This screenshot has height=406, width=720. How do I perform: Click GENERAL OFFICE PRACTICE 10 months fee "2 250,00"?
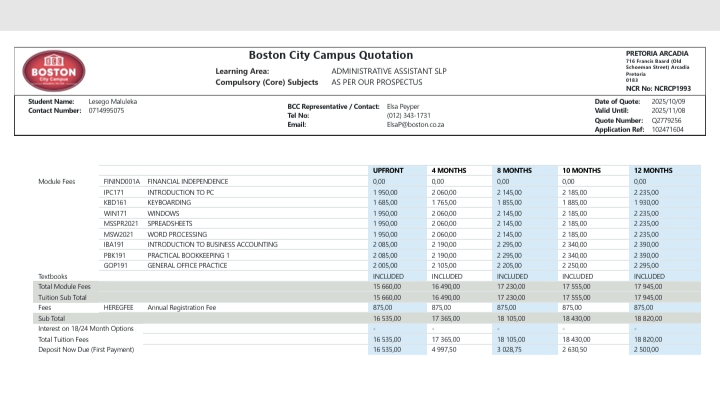click(574, 266)
